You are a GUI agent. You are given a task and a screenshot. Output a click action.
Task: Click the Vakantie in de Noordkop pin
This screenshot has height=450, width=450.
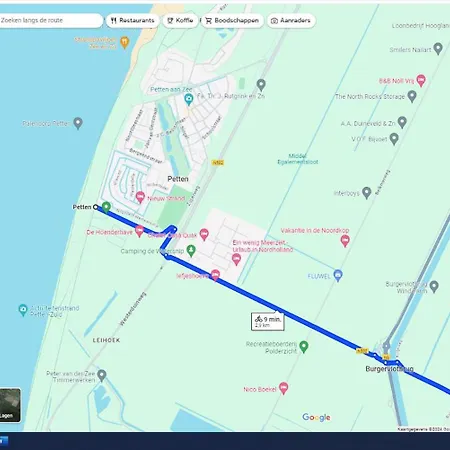point(345,240)
